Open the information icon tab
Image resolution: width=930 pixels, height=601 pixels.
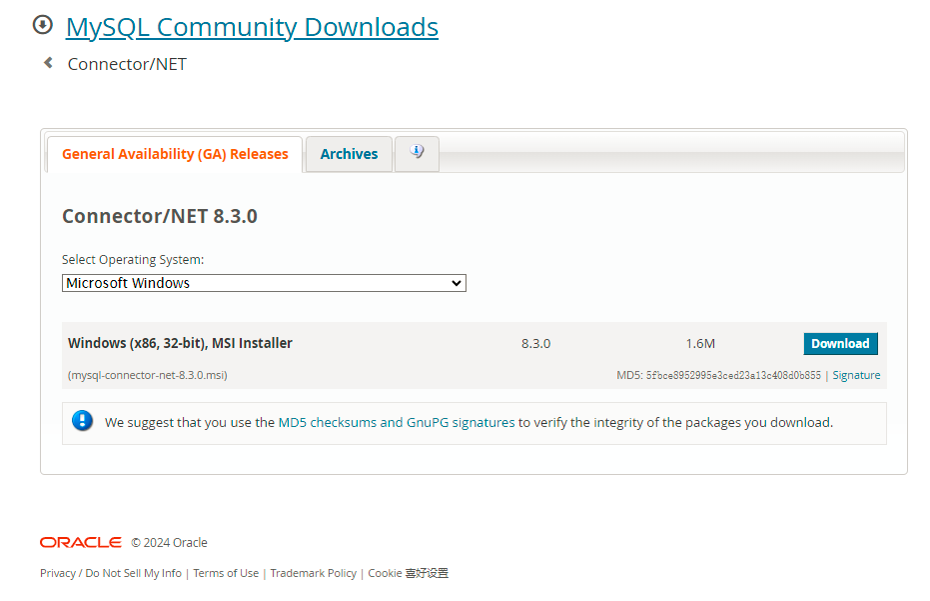(417, 154)
